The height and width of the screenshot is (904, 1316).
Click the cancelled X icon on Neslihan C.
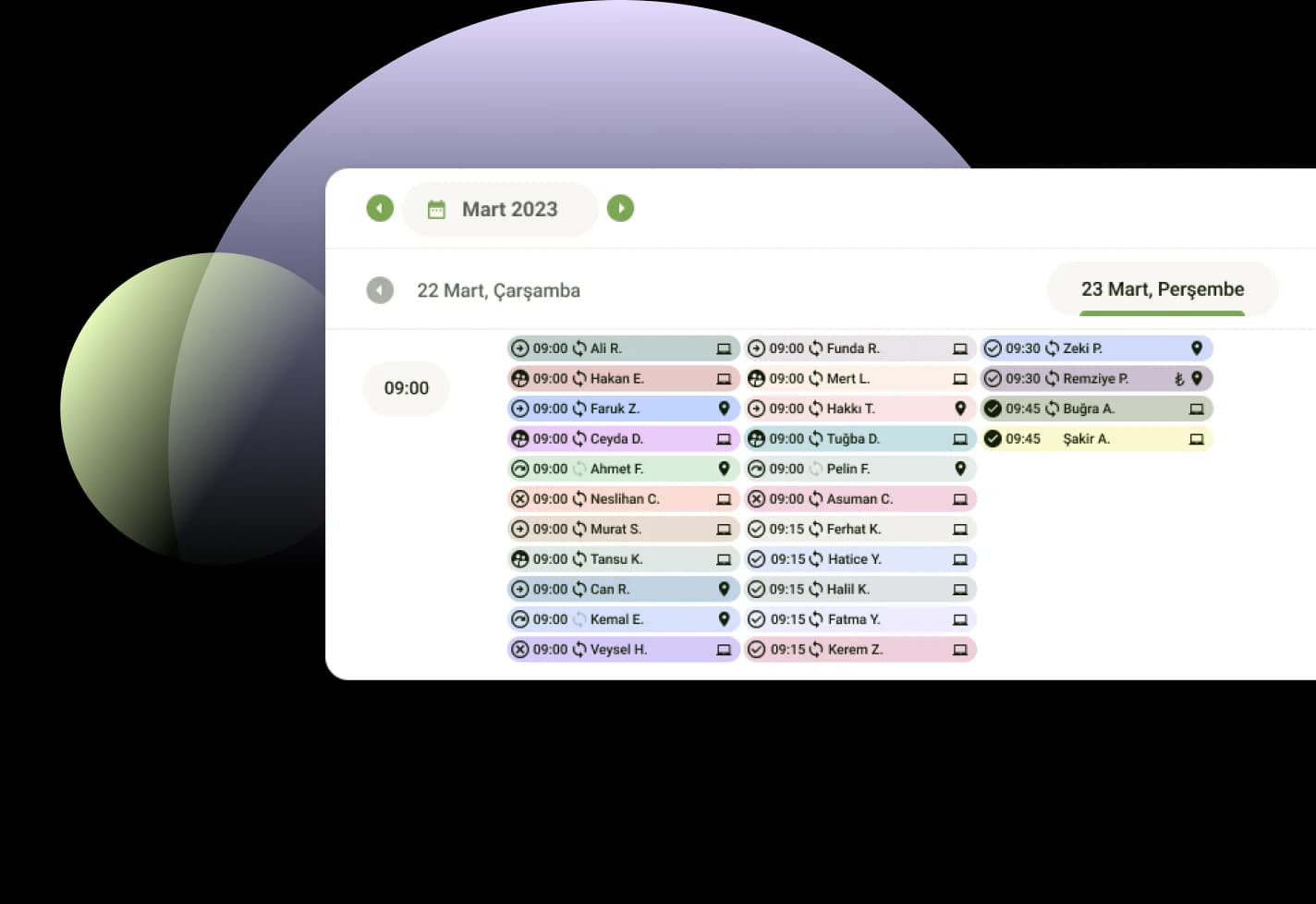click(520, 499)
